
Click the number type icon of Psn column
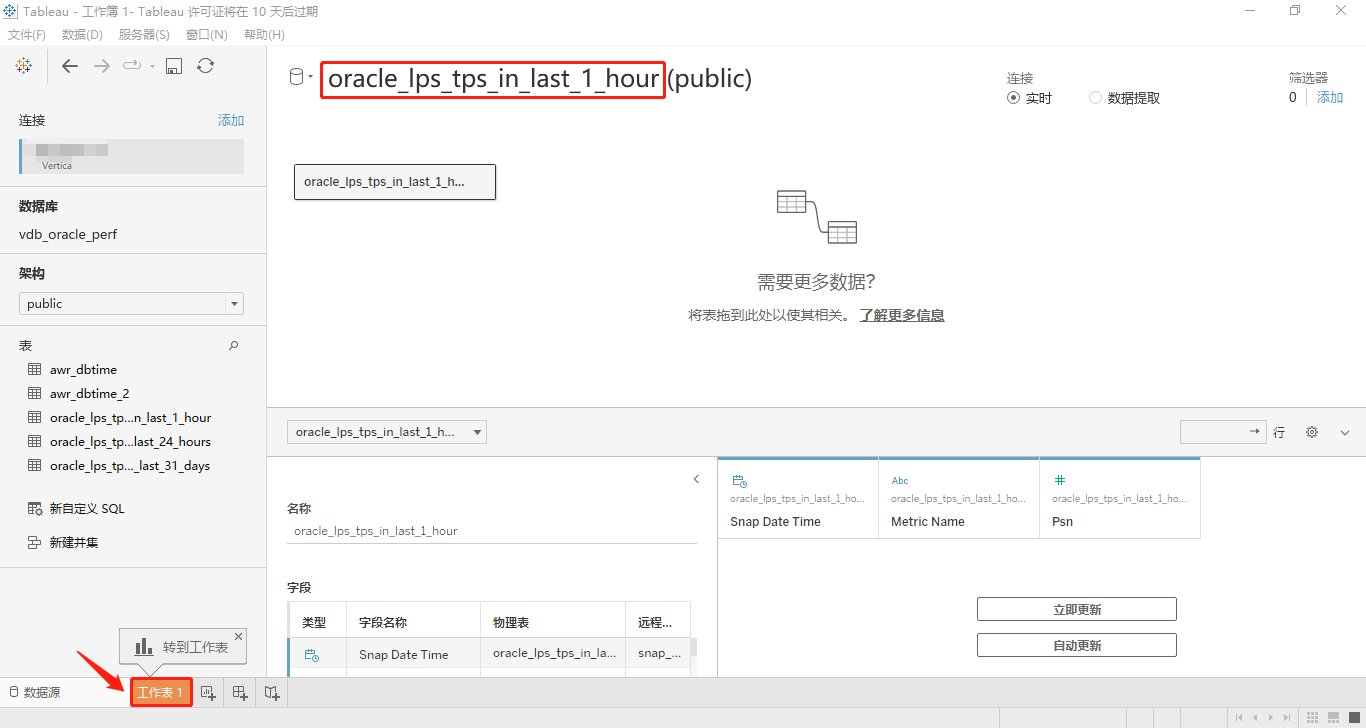[x=1060, y=481]
